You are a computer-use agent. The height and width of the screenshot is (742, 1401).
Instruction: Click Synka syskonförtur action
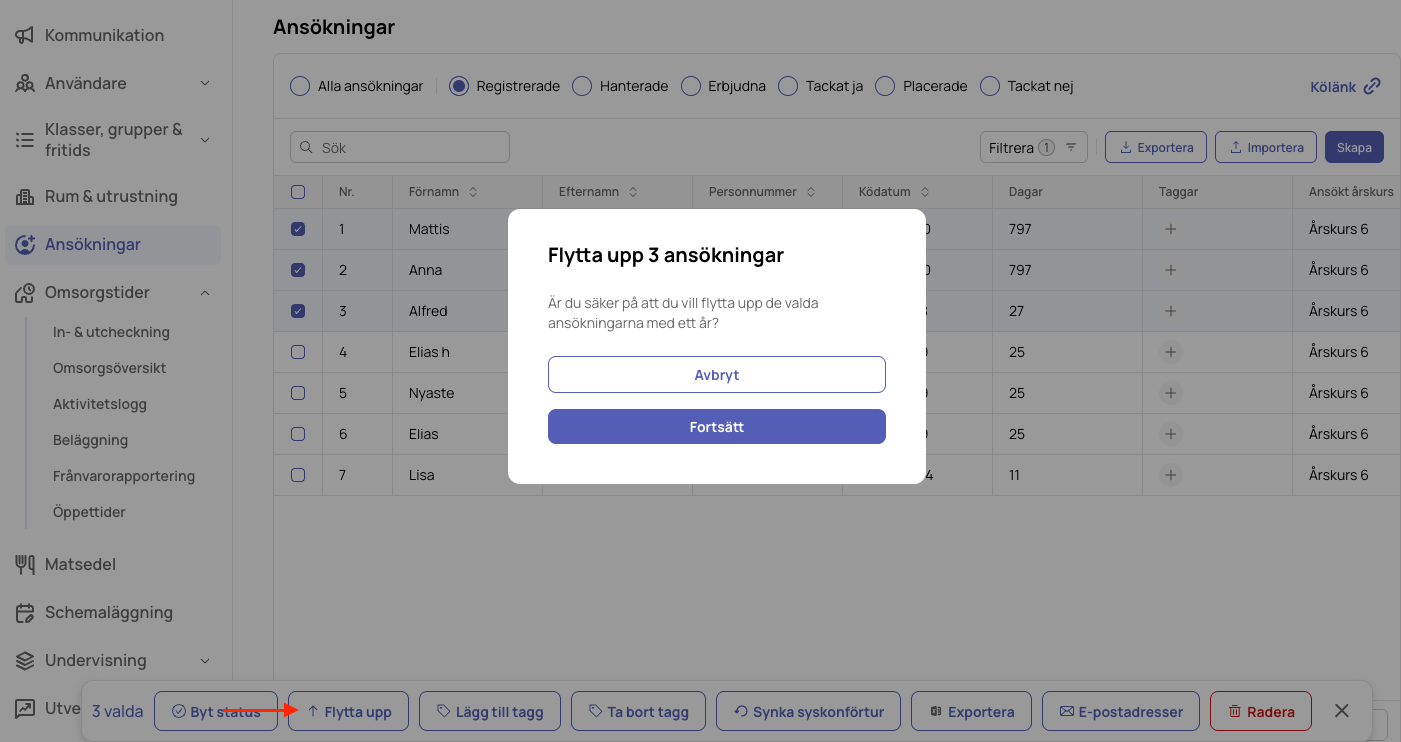pos(808,712)
